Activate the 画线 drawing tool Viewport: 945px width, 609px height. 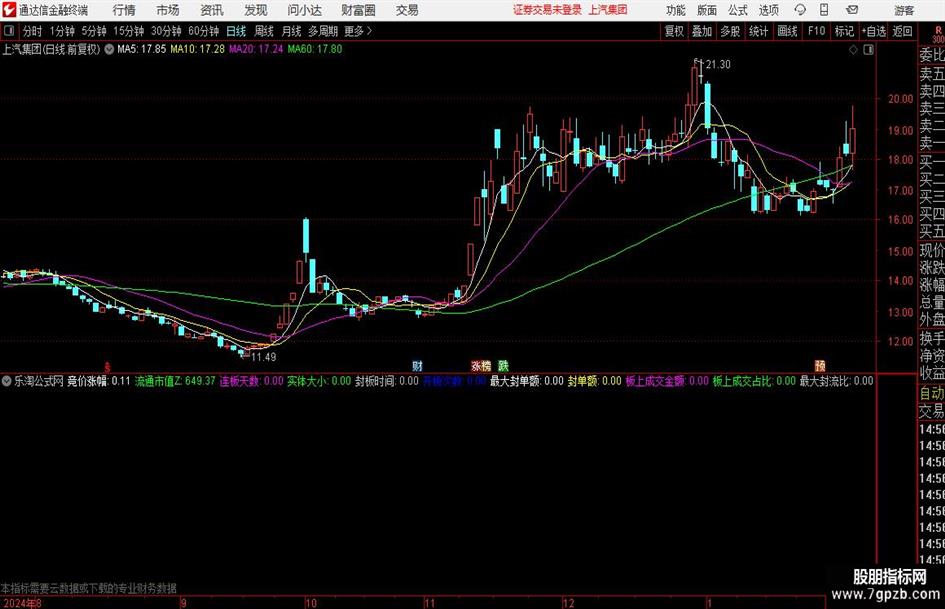pyautogui.click(x=787, y=31)
